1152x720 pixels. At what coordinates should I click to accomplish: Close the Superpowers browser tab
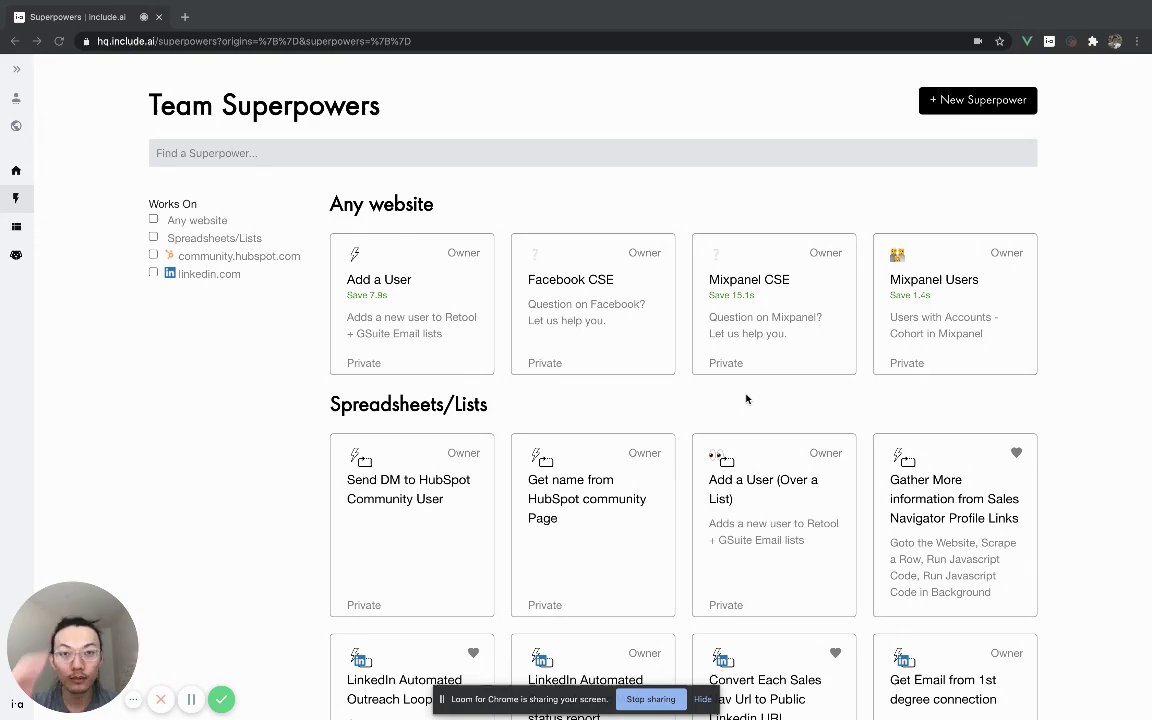coord(159,17)
